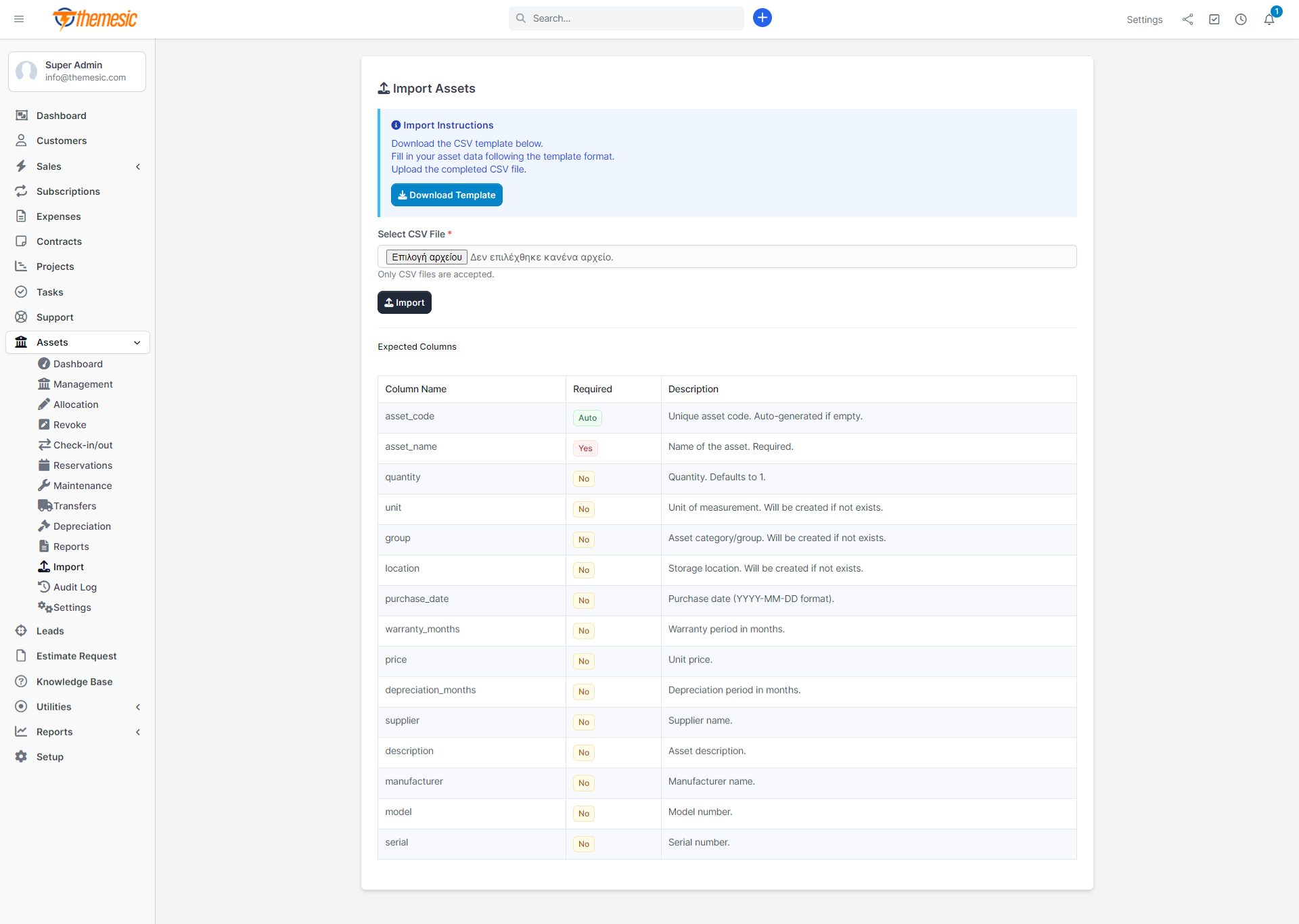The height and width of the screenshot is (924, 1299).
Task: Choose a CSV file with Επιλογή αρχείου
Action: click(x=426, y=256)
